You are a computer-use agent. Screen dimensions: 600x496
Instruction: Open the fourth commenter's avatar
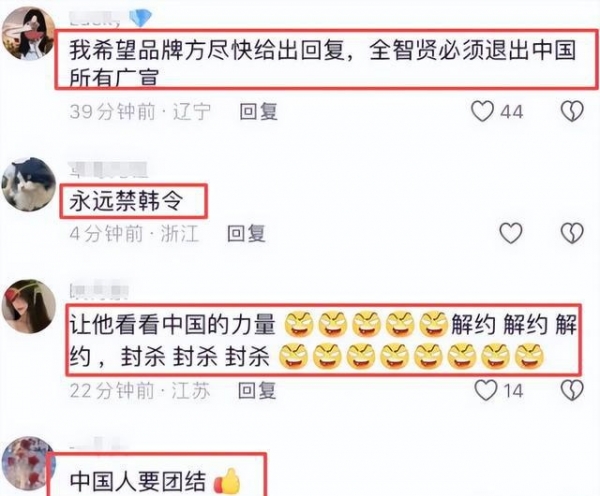point(29,463)
